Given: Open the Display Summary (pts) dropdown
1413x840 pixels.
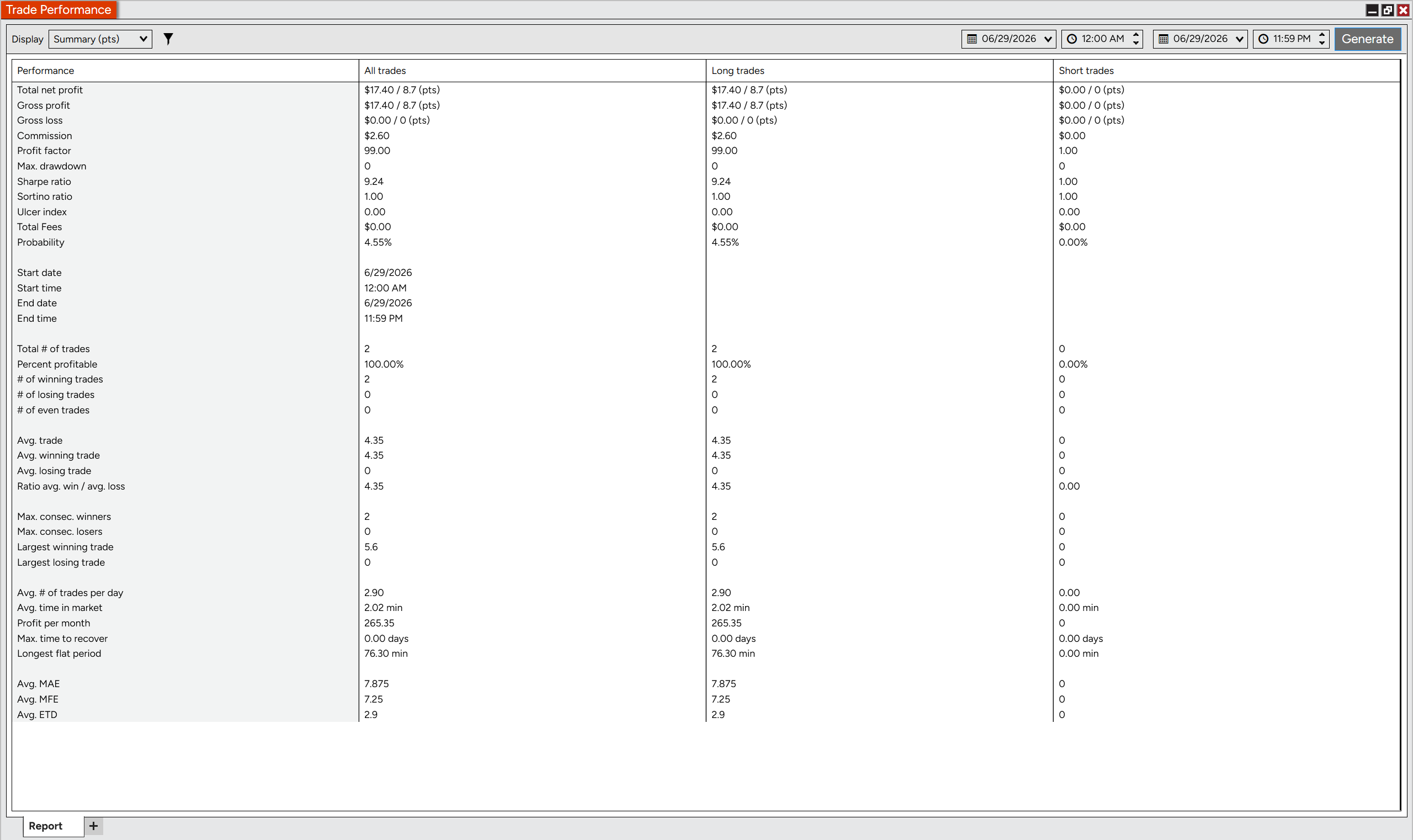Looking at the screenshot, I should click(100, 39).
